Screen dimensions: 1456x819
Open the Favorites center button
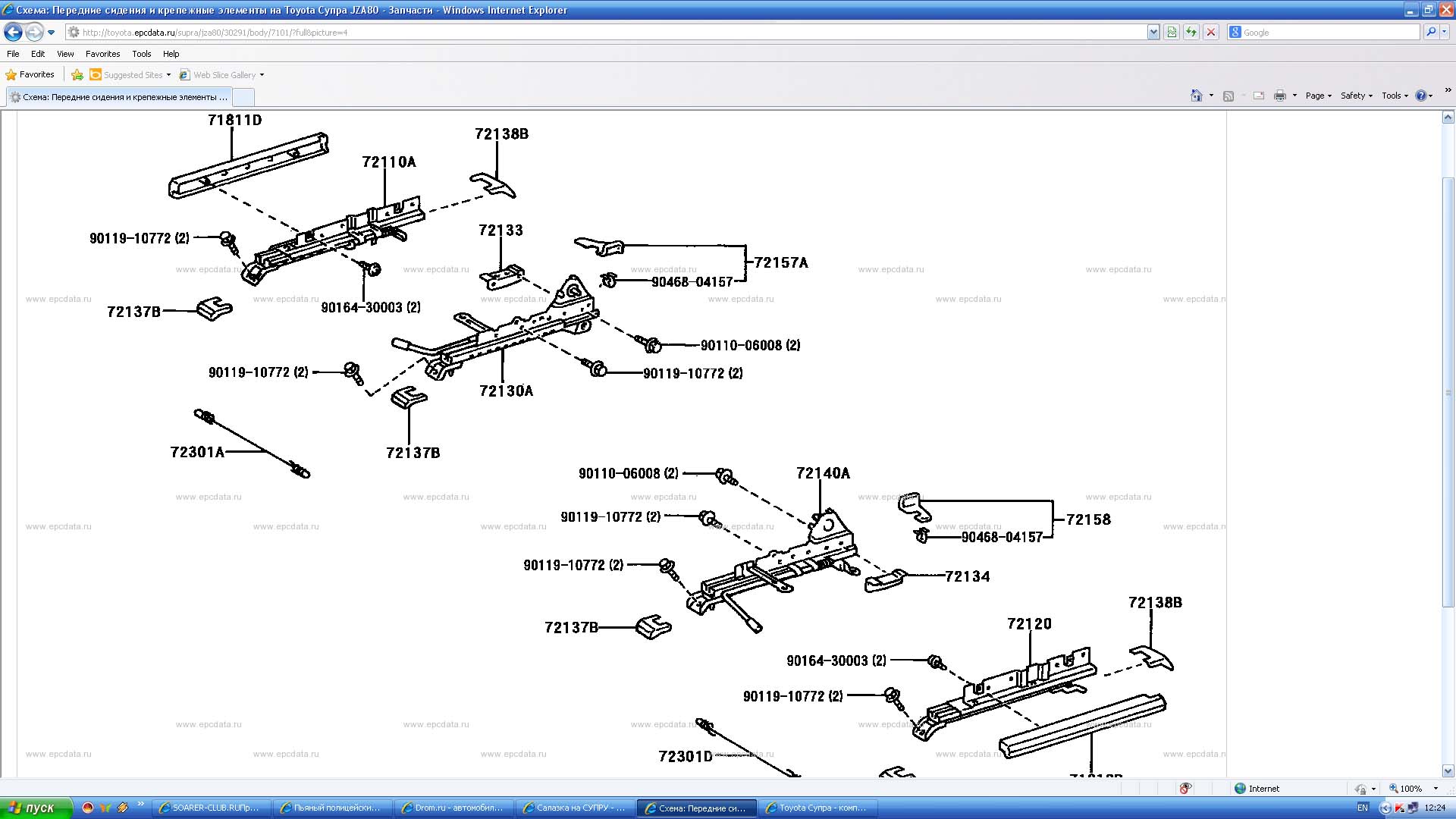click(30, 74)
